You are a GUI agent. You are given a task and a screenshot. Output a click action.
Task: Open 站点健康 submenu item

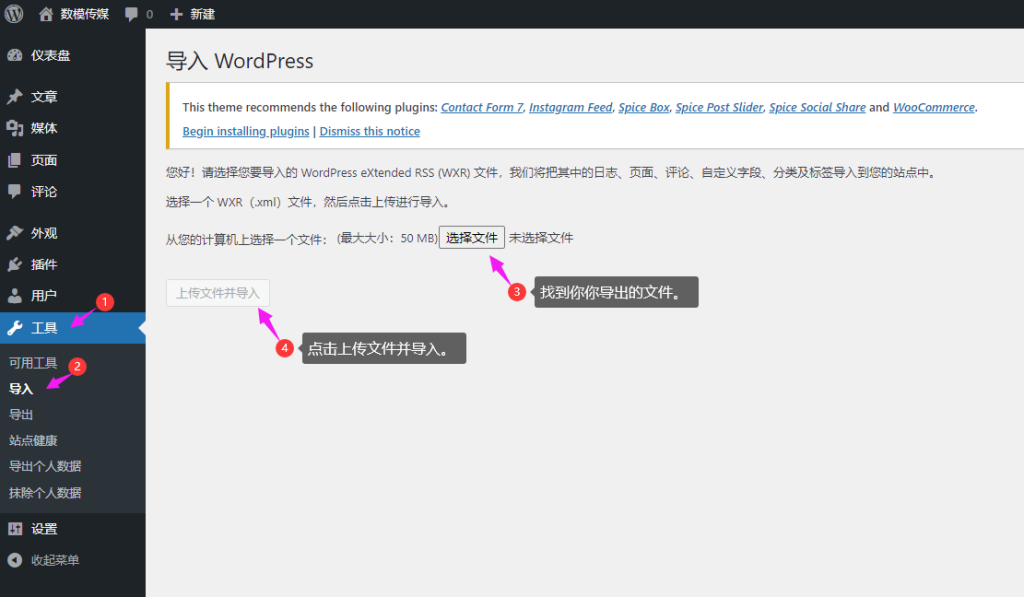point(33,441)
